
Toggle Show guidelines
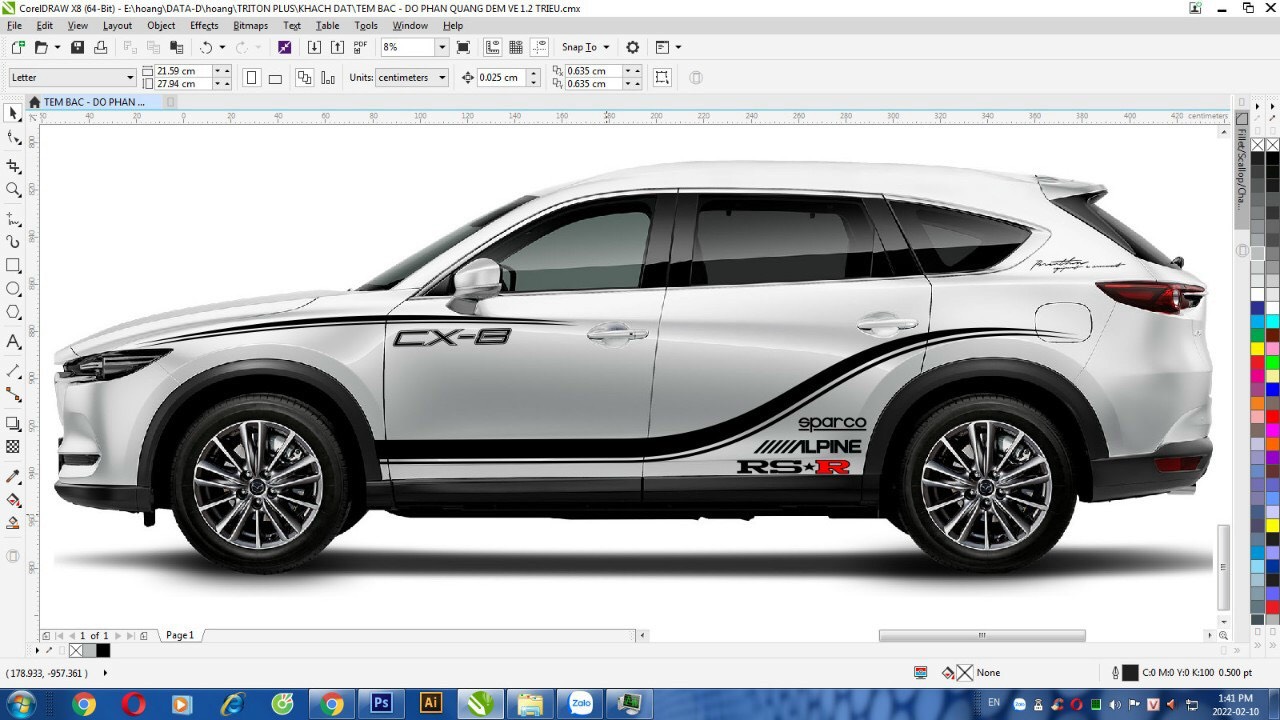540,47
